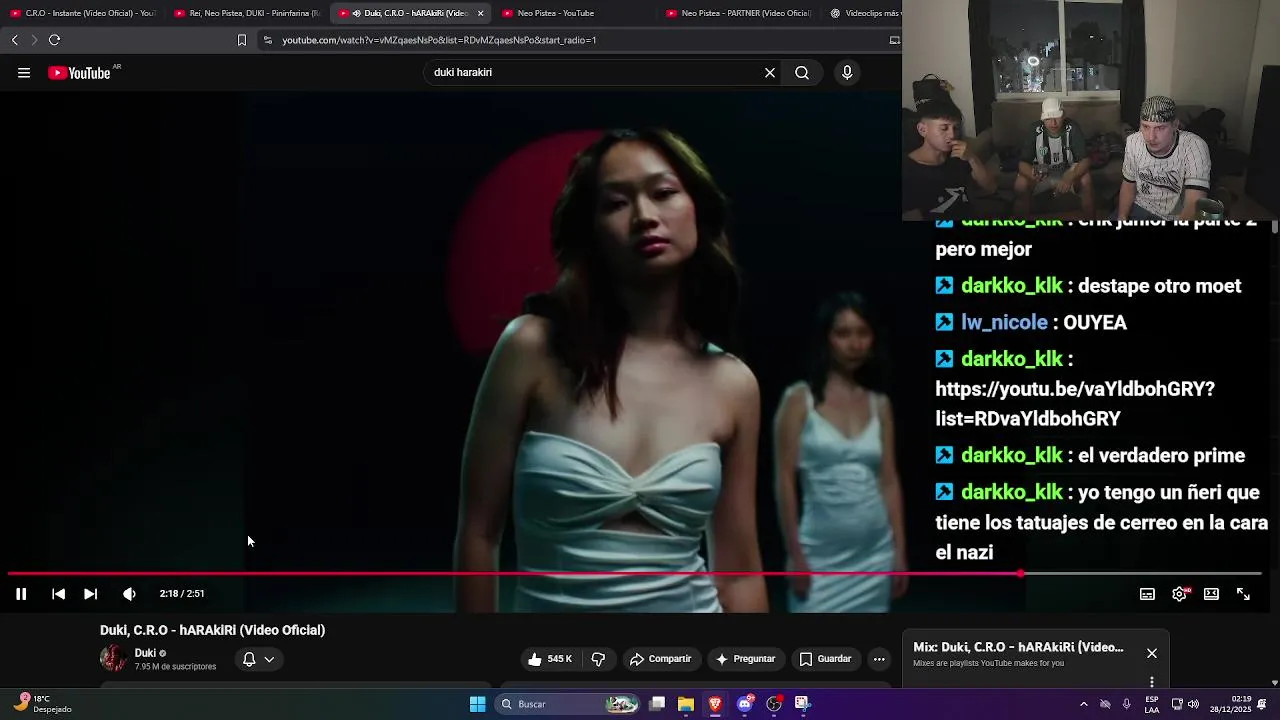Run search with magnifier button
Image resolution: width=1280 pixels, height=720 pixels.
802,73
